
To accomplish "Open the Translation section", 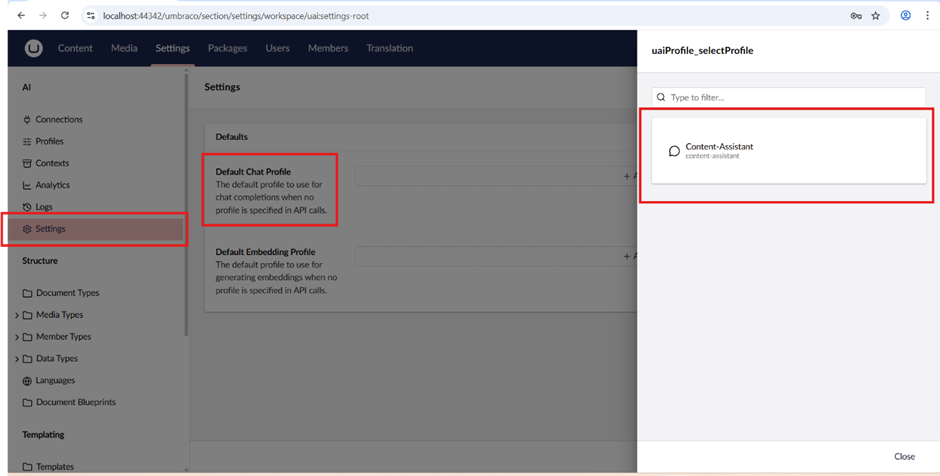I will (x=390, y=48).
